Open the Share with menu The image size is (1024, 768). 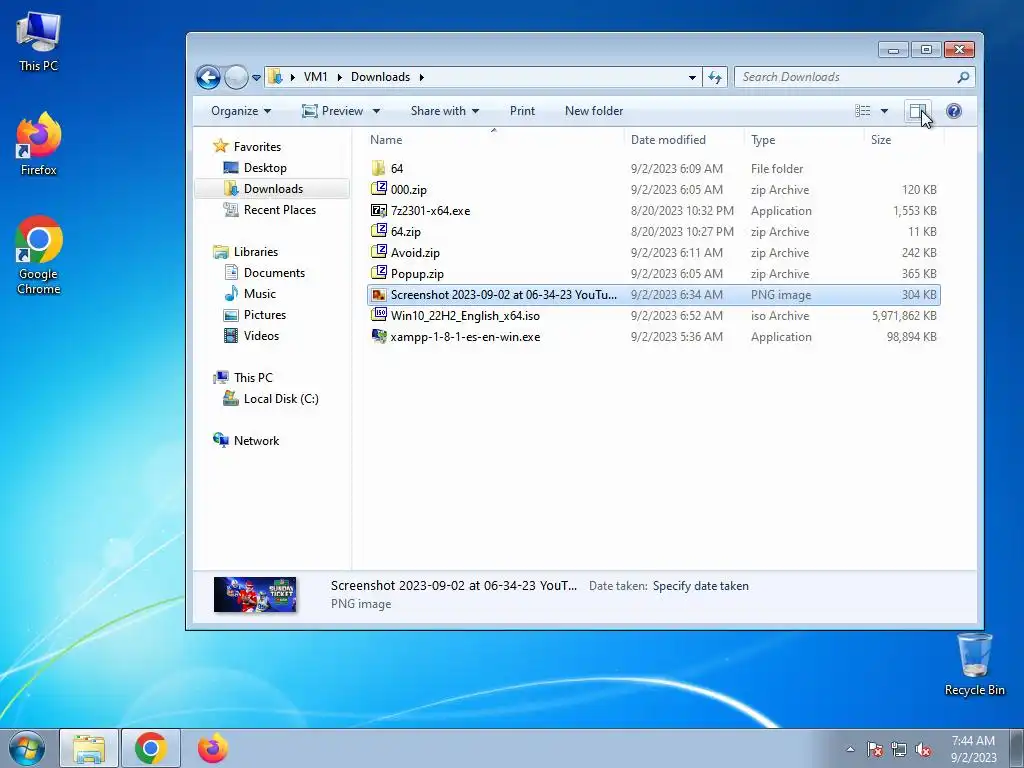[x=445, y=111]
